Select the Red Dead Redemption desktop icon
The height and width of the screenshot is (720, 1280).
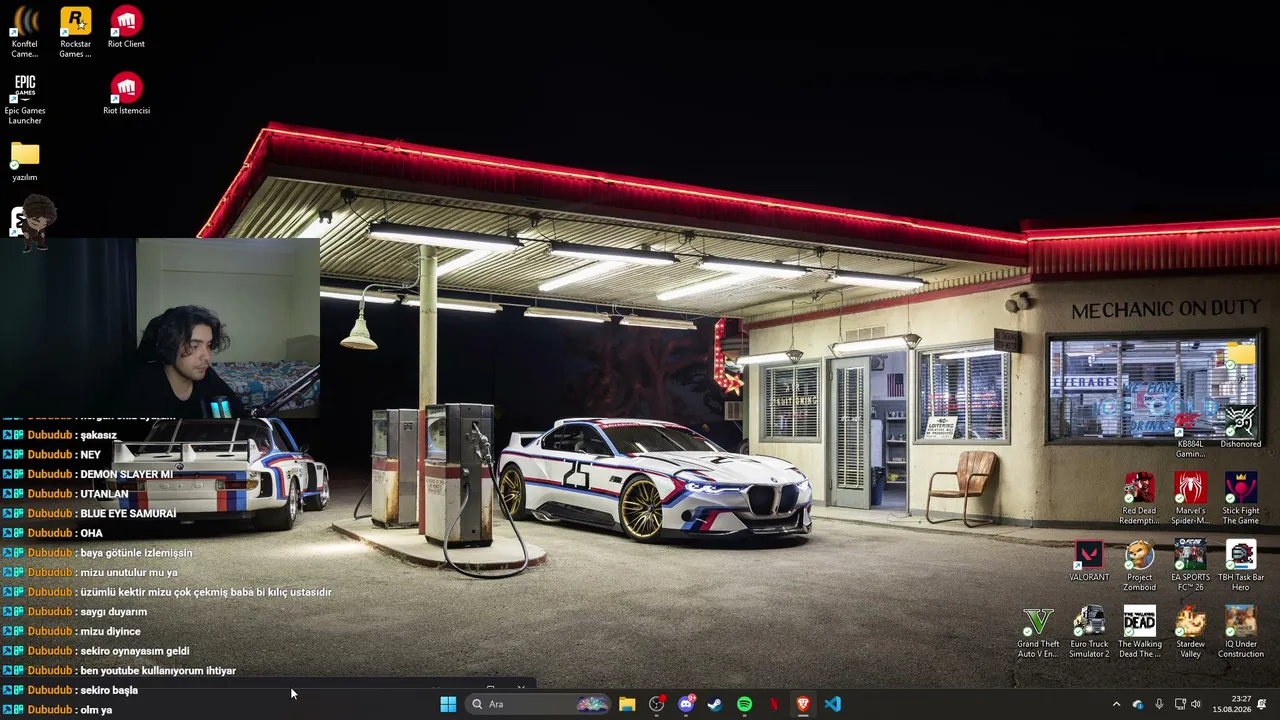pyautogui.click(x=1139, y=499)
